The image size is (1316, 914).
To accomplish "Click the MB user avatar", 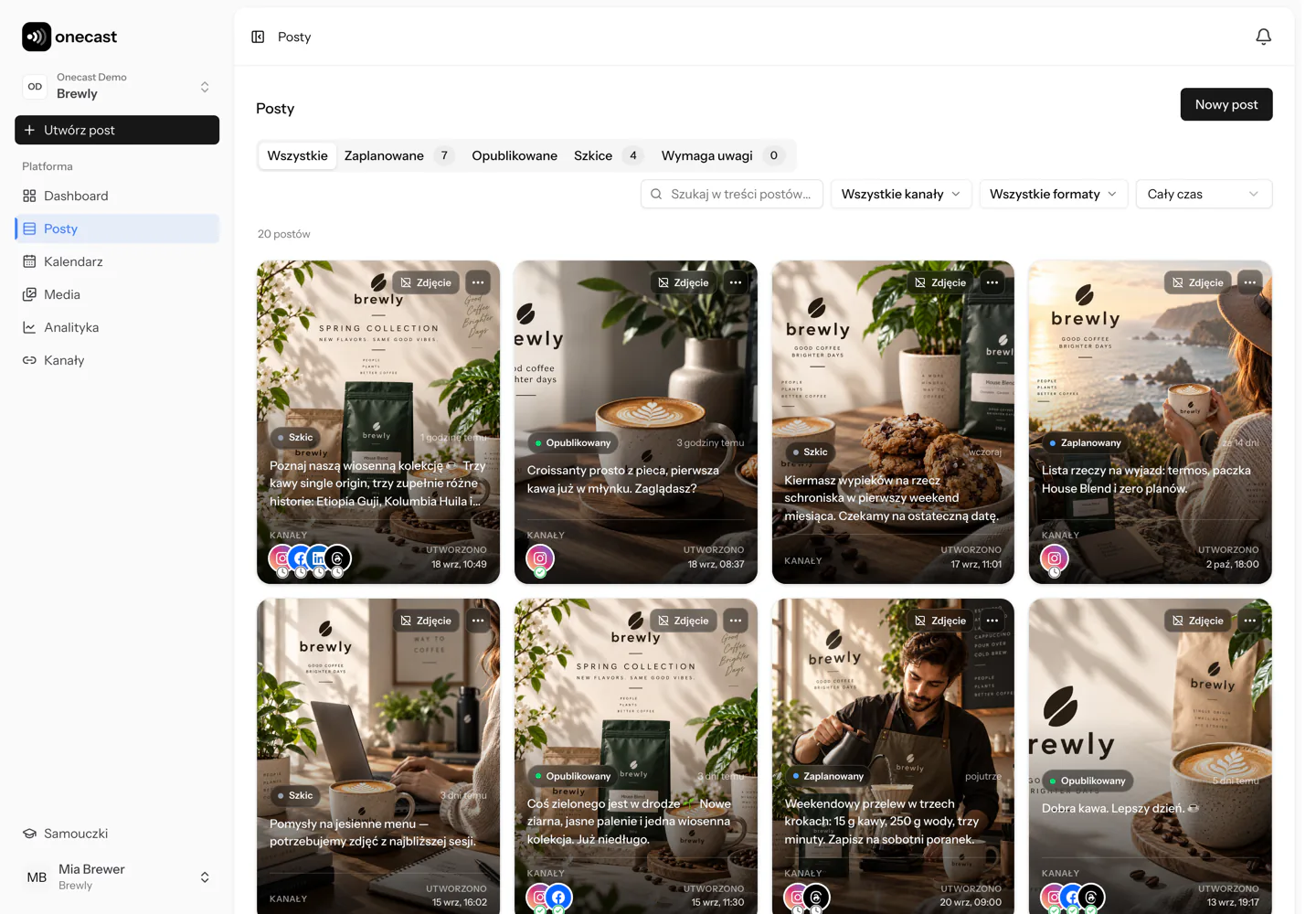I will click(x=37, y=877).
